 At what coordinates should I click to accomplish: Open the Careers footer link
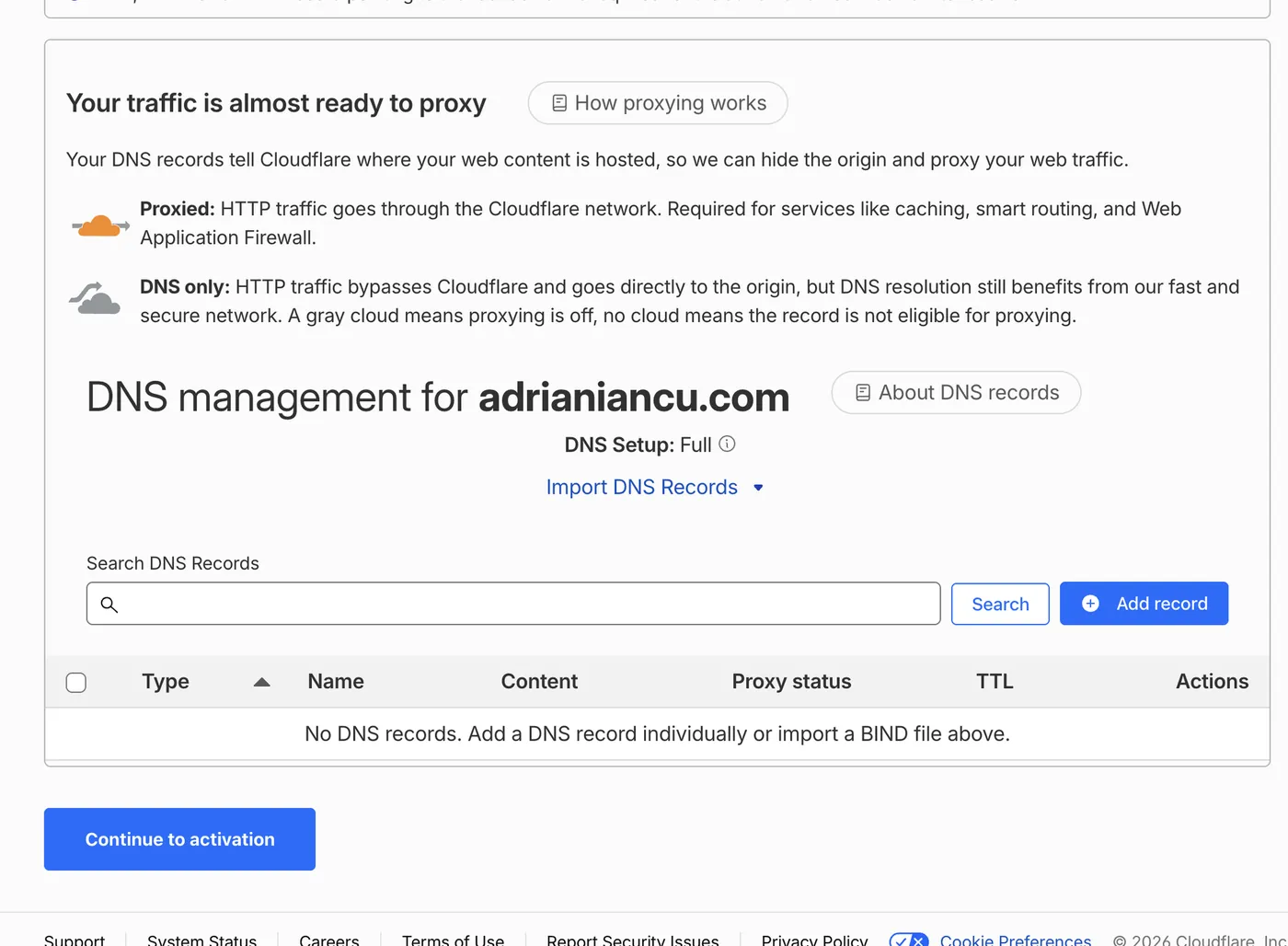click(x=328, y=940)
